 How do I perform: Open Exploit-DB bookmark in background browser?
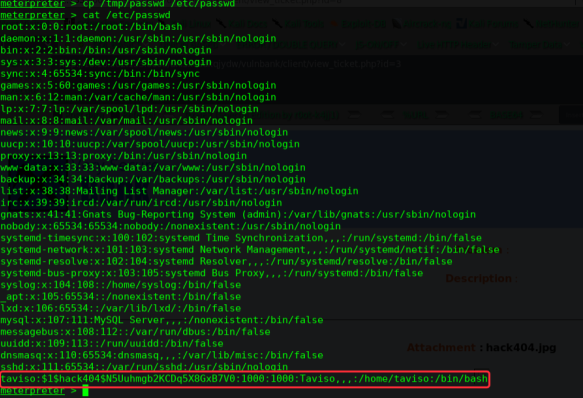click(x=363, y=25)
